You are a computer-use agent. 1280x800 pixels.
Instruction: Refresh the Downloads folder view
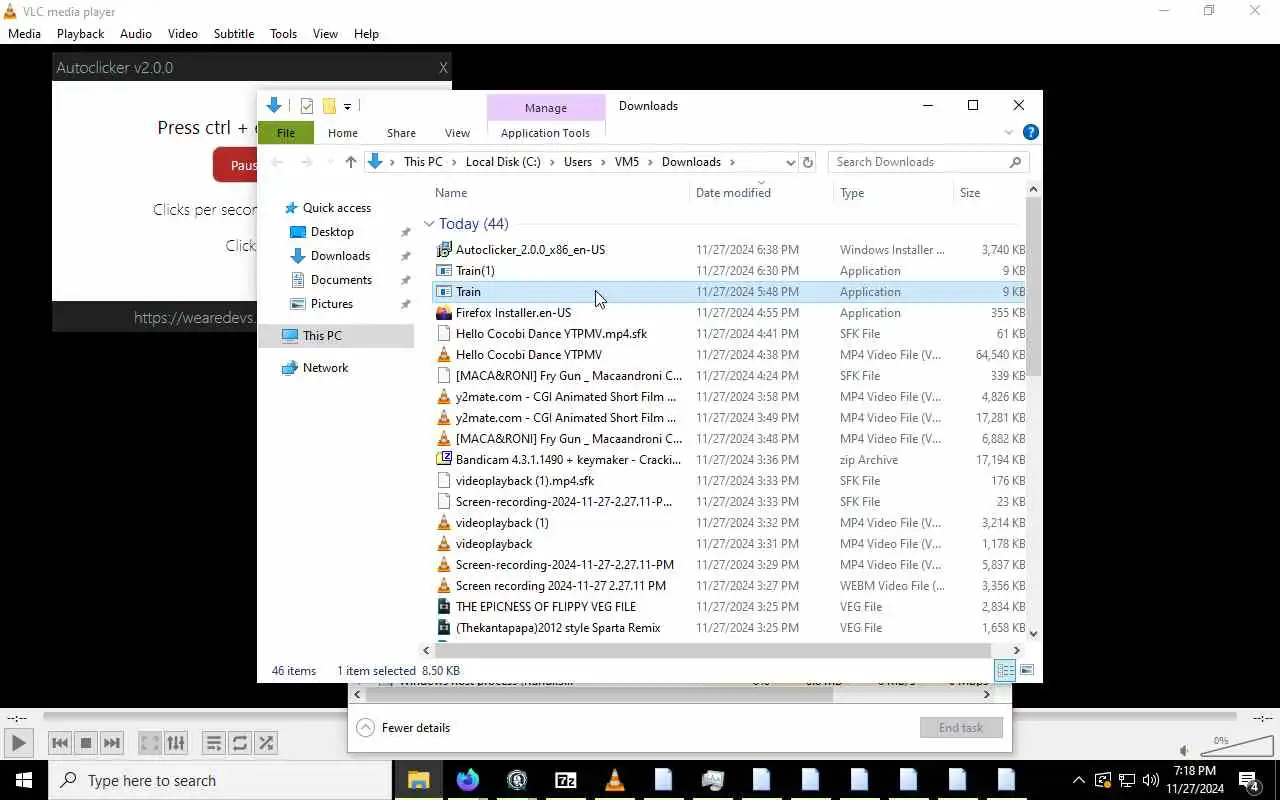click(x=808, y=162)
